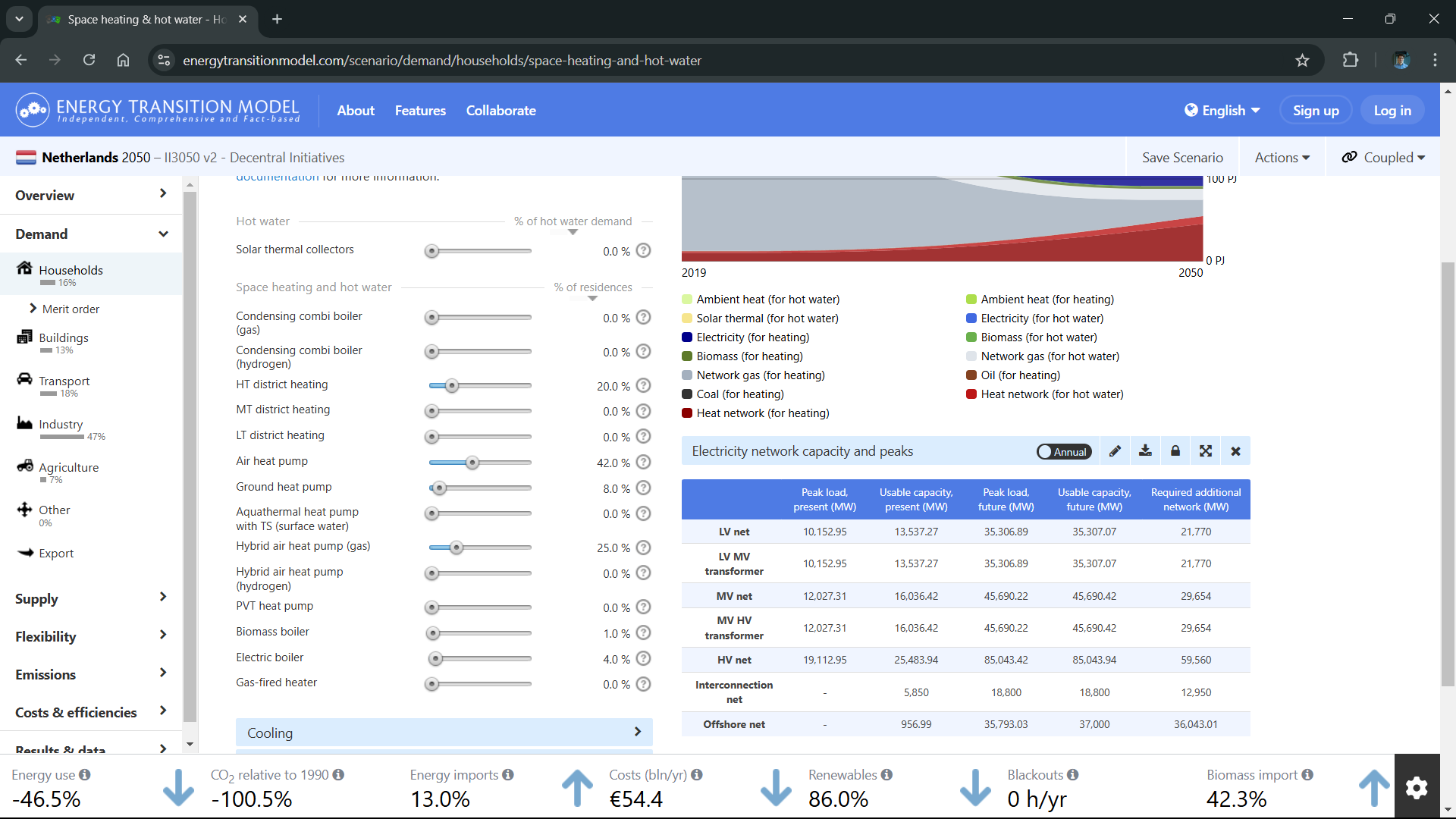Open settings gear in bottom dashboard
The width and height of the screenshot is (1456, 819).
click(x=1417, y=788)
